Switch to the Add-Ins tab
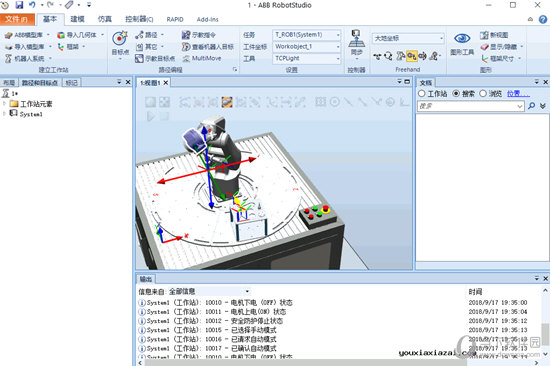 pos(207,19)
